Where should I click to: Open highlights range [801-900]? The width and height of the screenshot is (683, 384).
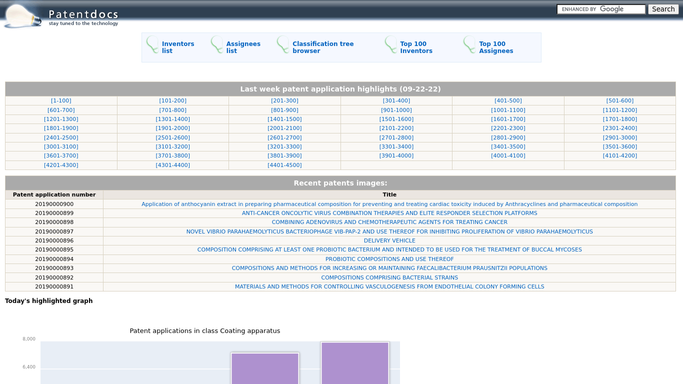click(284, 110)
